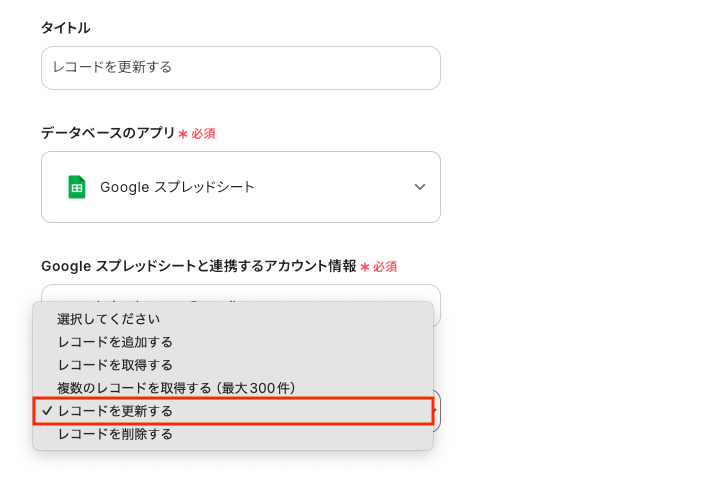Click the action dropdown arrow behind the menu

click(437, 410)
